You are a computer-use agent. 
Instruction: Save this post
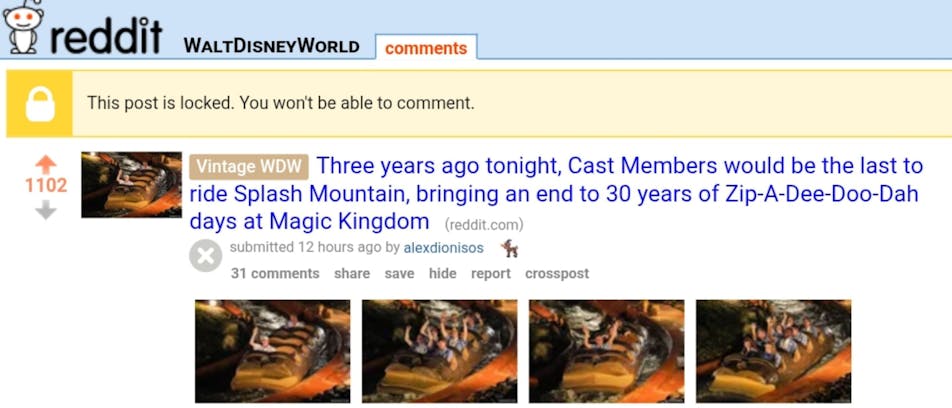click(400, 274)
